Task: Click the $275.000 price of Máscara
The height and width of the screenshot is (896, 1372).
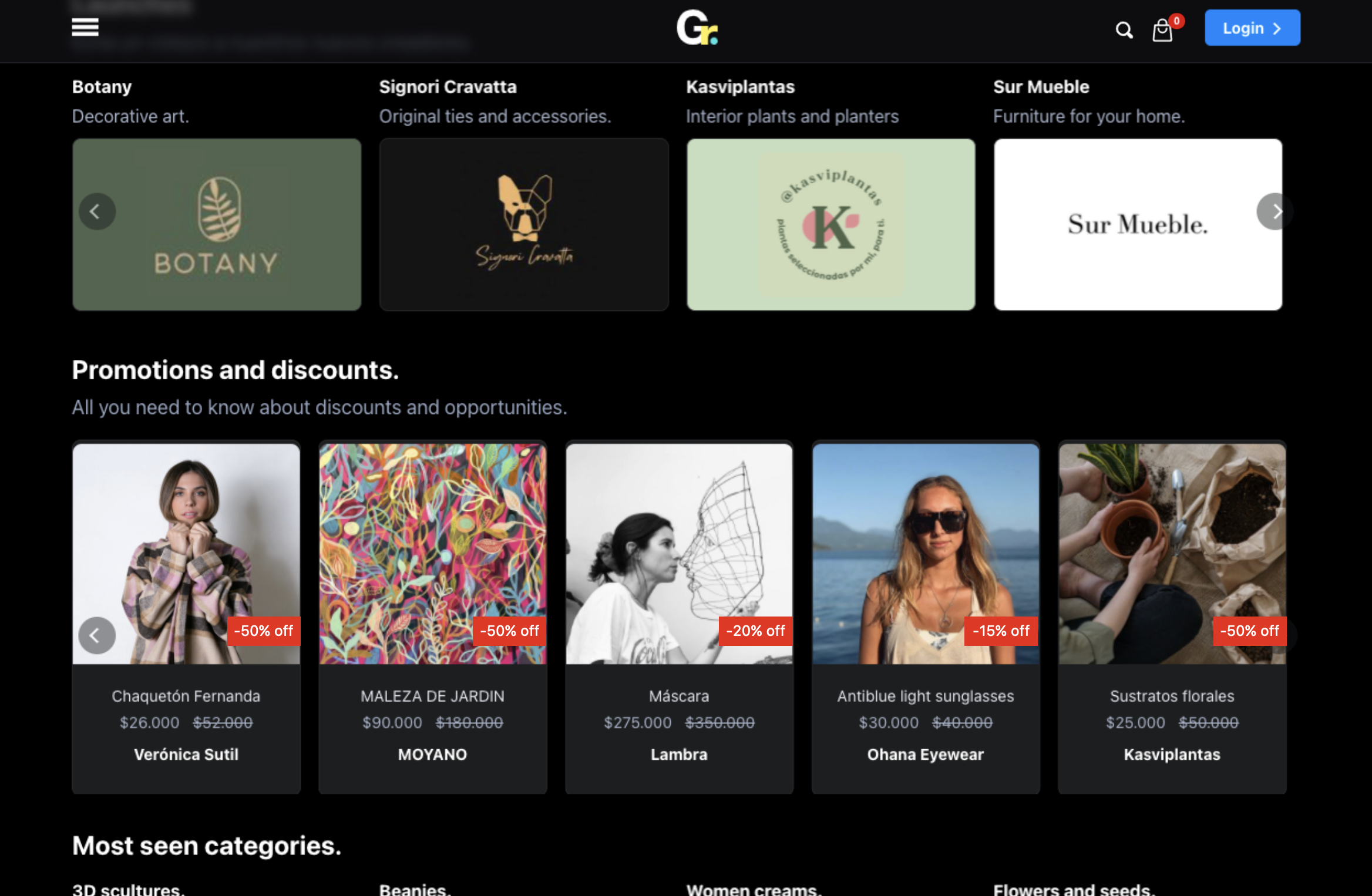Action: (x=638, y=723)
